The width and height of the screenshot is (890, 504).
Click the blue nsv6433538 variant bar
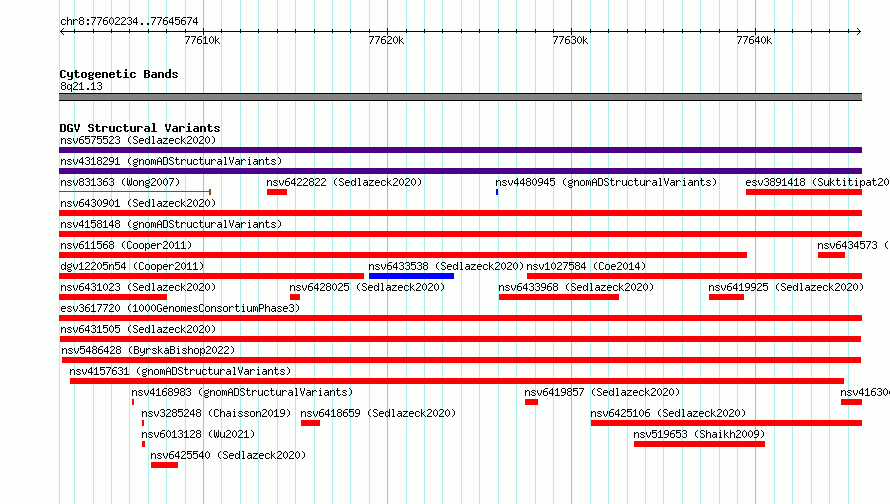click(412, 276)
